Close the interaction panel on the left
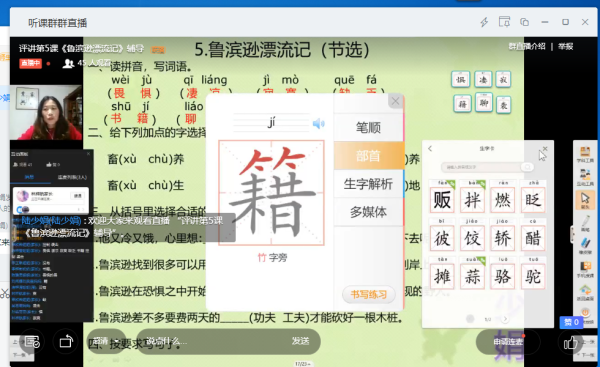600x367 pixels. click(x=88, y=153)
